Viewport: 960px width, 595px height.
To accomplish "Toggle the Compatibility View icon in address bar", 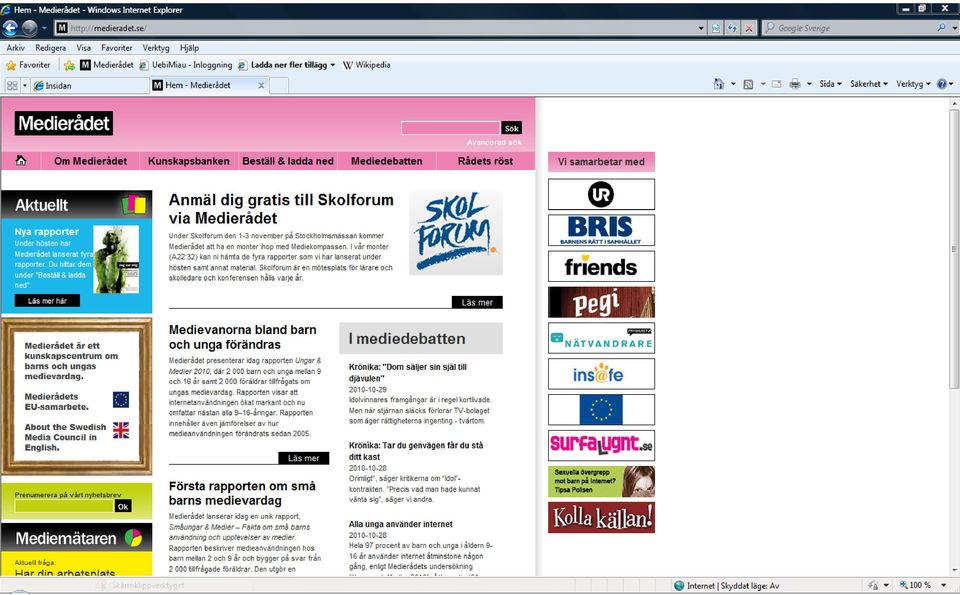I will point(716,28).
